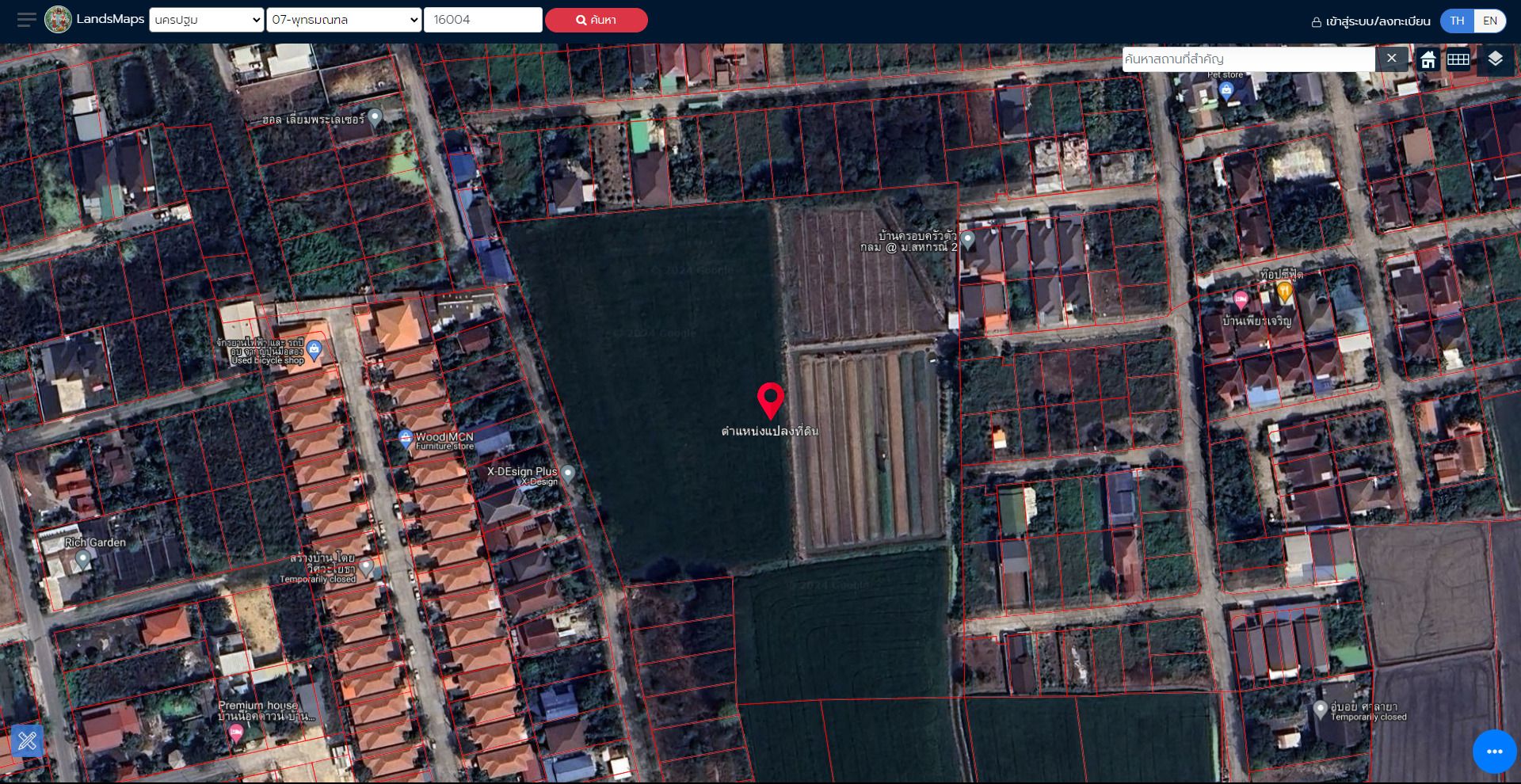This screenshot has height=784, width=1521.
Task: Open the map layers stack icon
Action: click(x=1495, y=59)
